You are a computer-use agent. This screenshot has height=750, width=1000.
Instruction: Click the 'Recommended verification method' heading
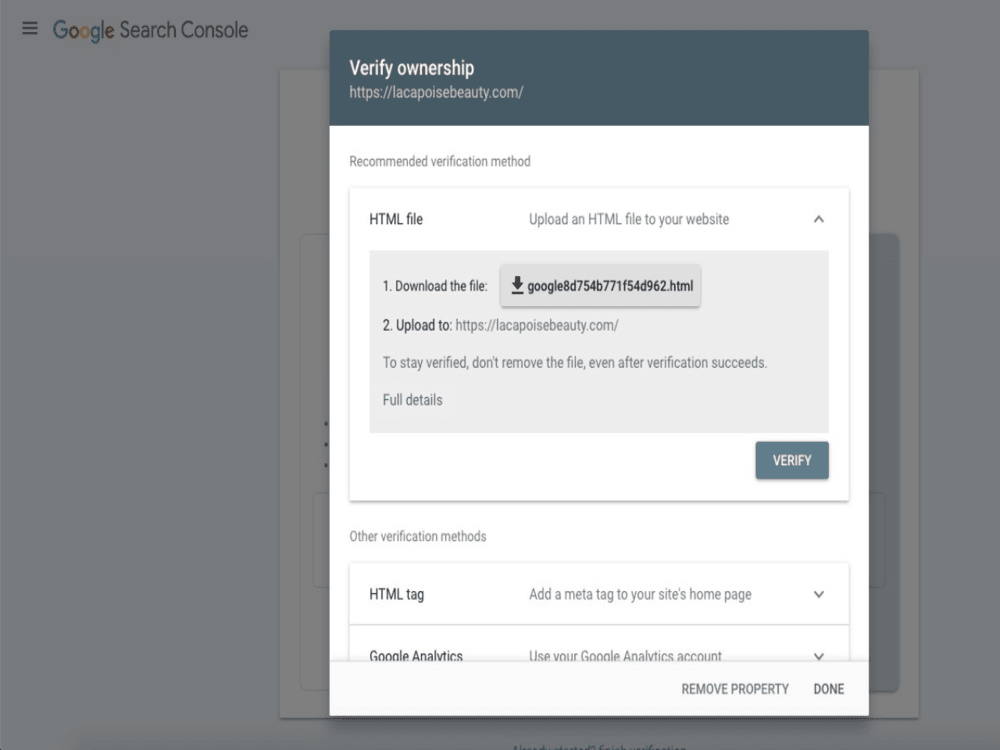click(x=439, y=161)
